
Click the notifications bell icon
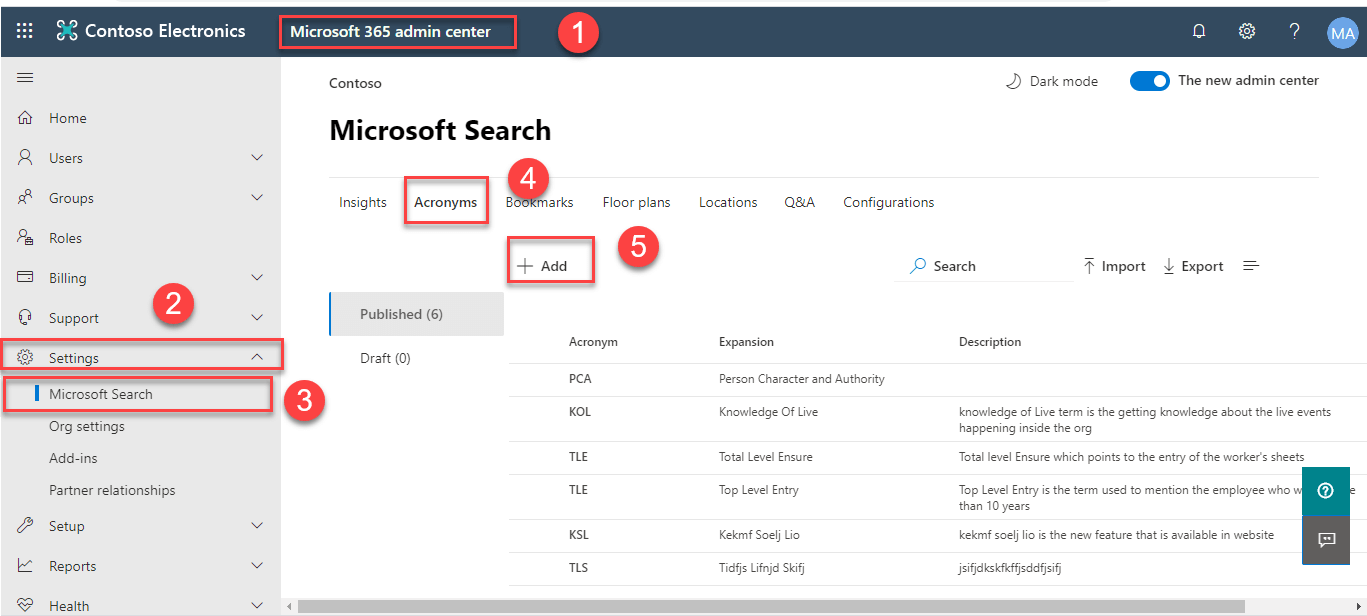coord(1199,31)
